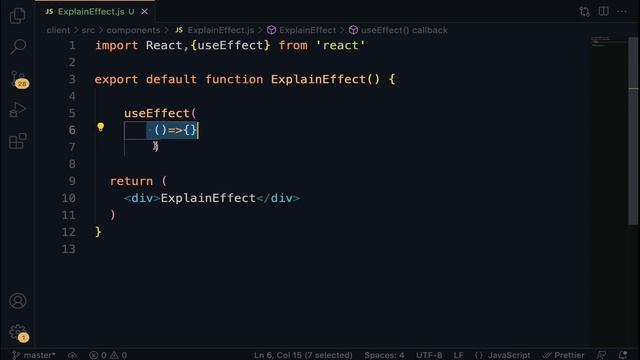Click the closing brace on line 12
The width and height of the screenshot is (640, 360).
click(98, 232)
